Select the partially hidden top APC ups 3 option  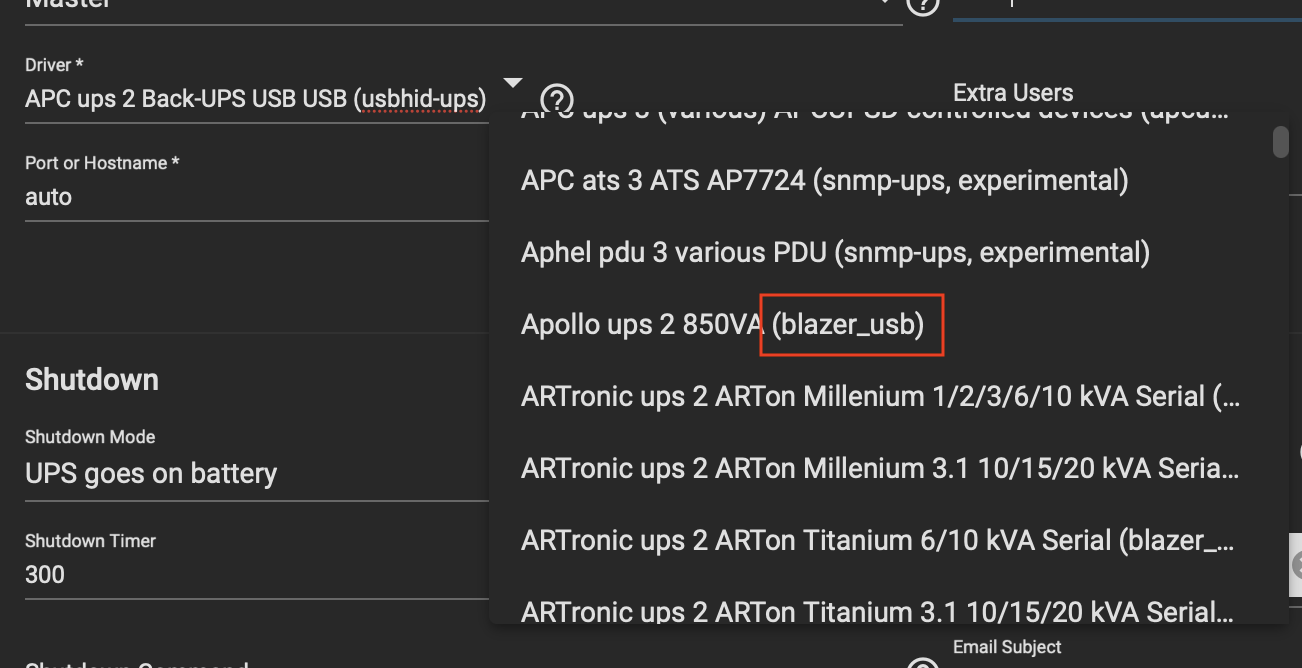876,115
